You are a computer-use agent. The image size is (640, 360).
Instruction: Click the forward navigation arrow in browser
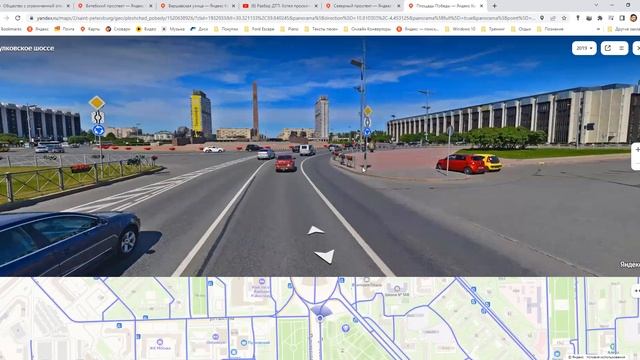7,18
